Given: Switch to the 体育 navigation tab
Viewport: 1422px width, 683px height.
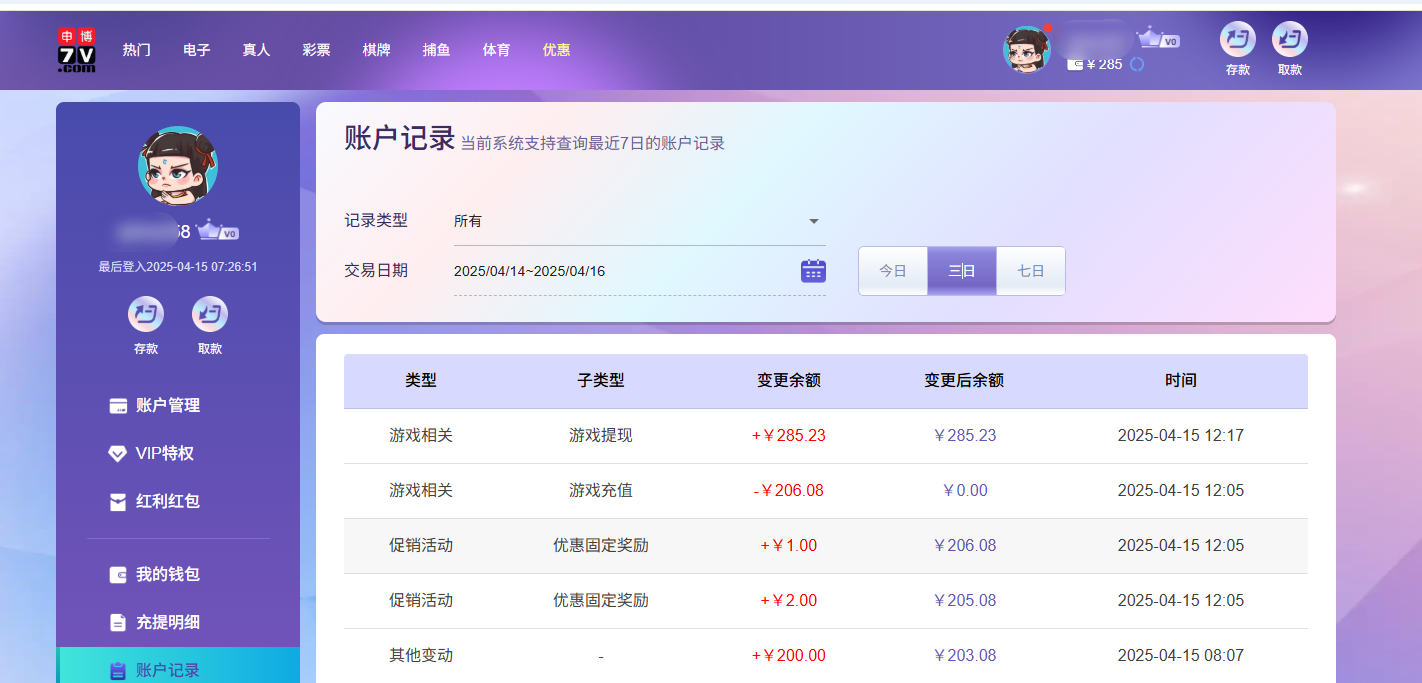Looking at the screenshot, I should 496,49.
